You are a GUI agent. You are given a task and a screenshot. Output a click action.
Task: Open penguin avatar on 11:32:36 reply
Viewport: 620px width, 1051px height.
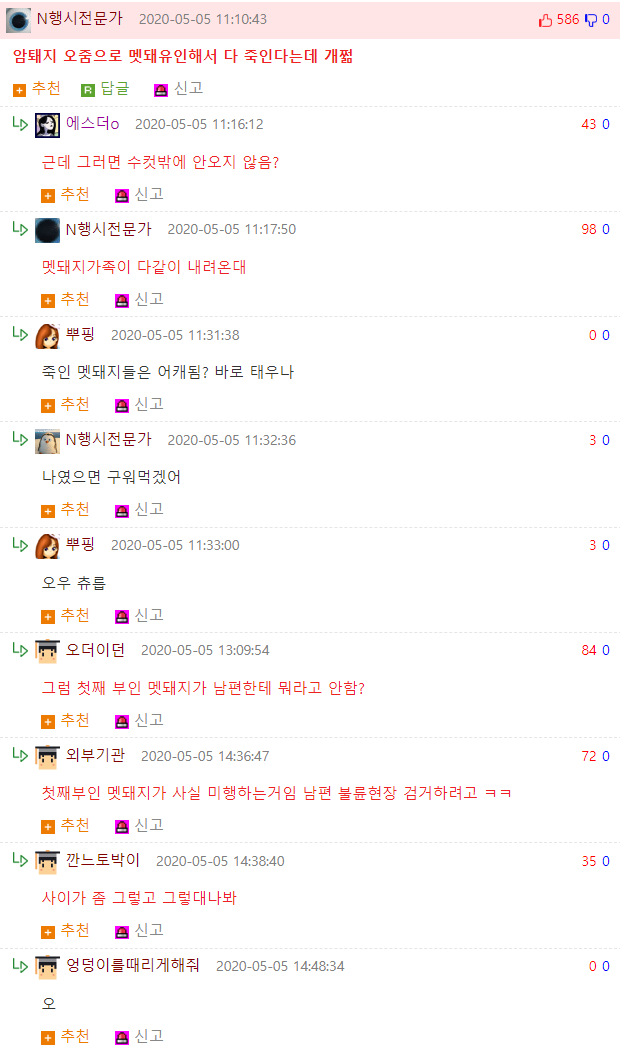pyautogui.click(x=47, y=441)
